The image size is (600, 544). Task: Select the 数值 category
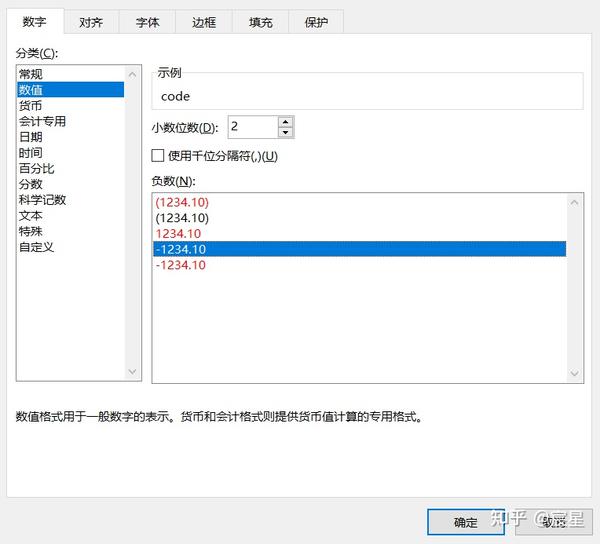[x=70, y=90]
